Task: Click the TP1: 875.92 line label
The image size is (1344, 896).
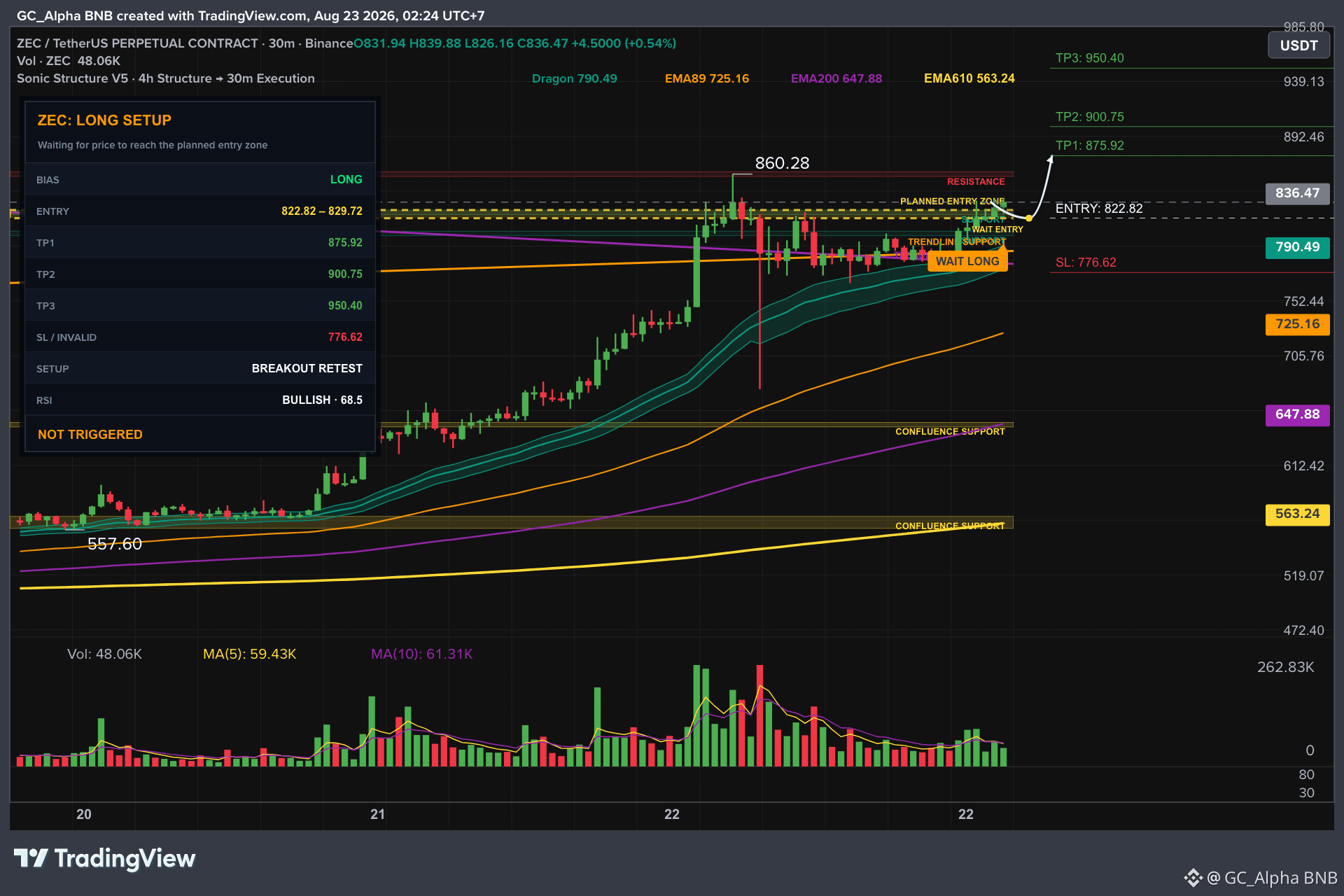Action: [x=1089, y=146]
